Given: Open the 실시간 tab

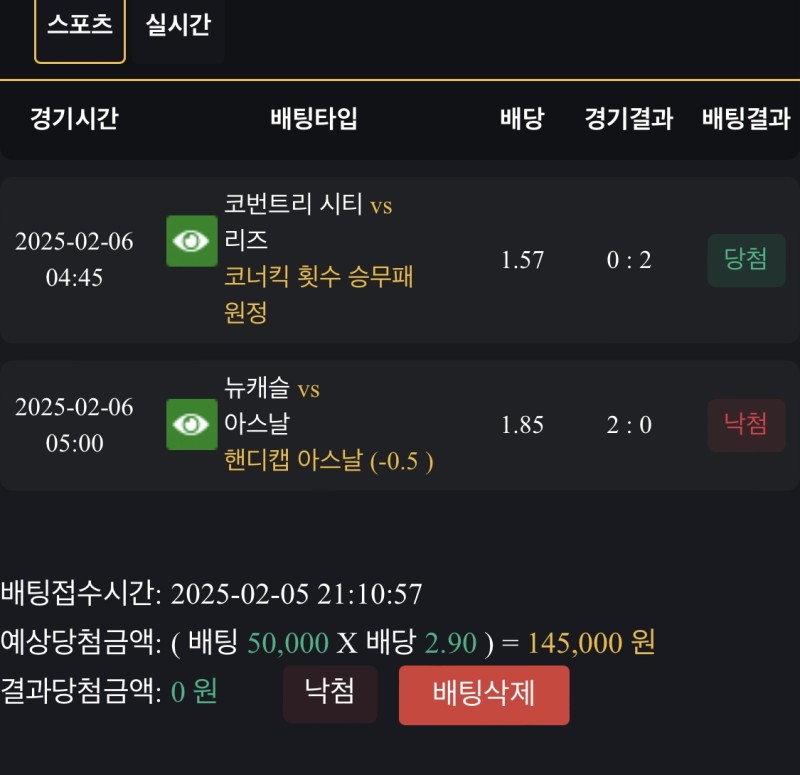Looking at the screenshot, I should 178,27.
